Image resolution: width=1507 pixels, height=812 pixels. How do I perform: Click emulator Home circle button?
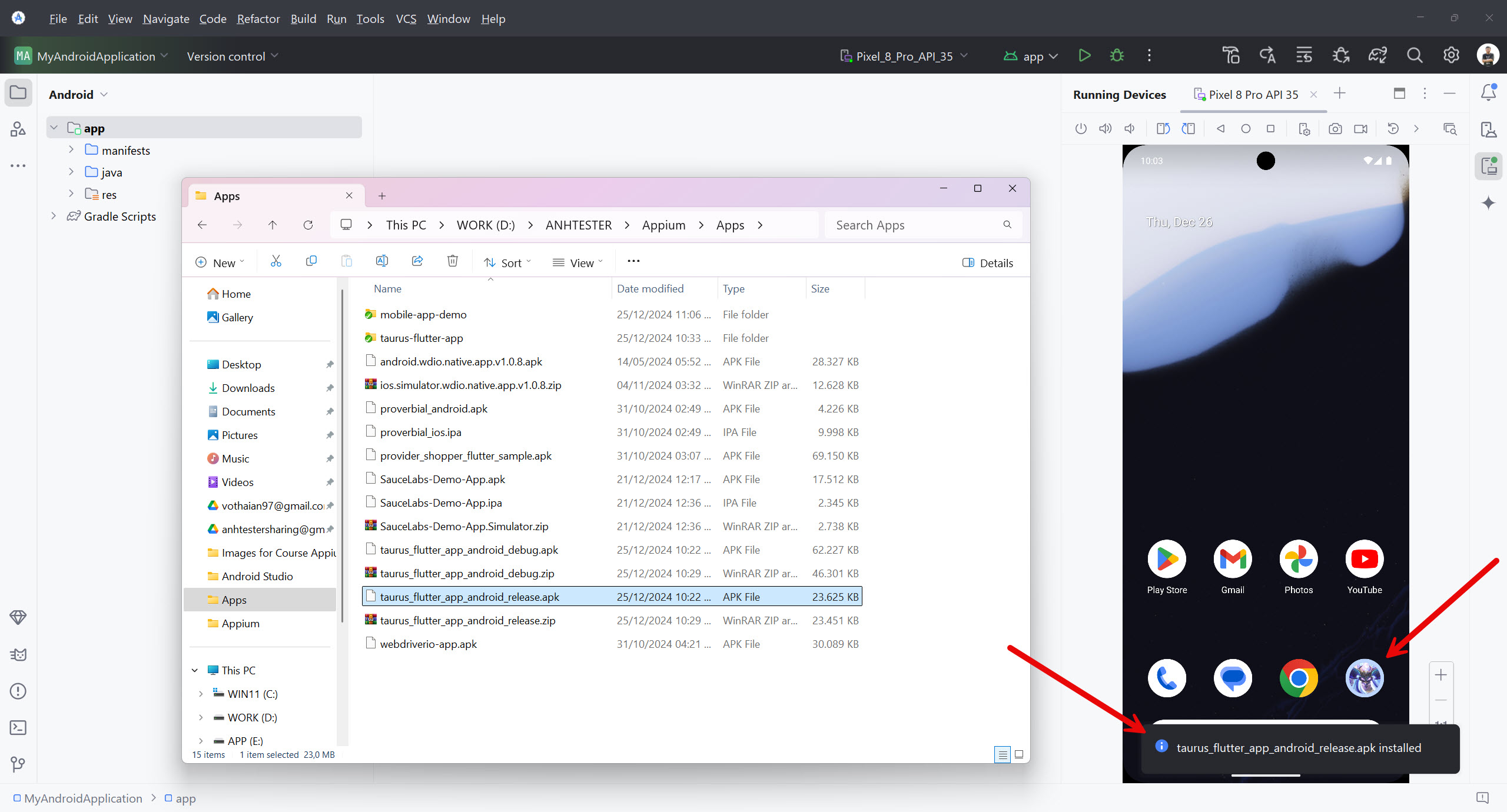(x=1246, y=129)
